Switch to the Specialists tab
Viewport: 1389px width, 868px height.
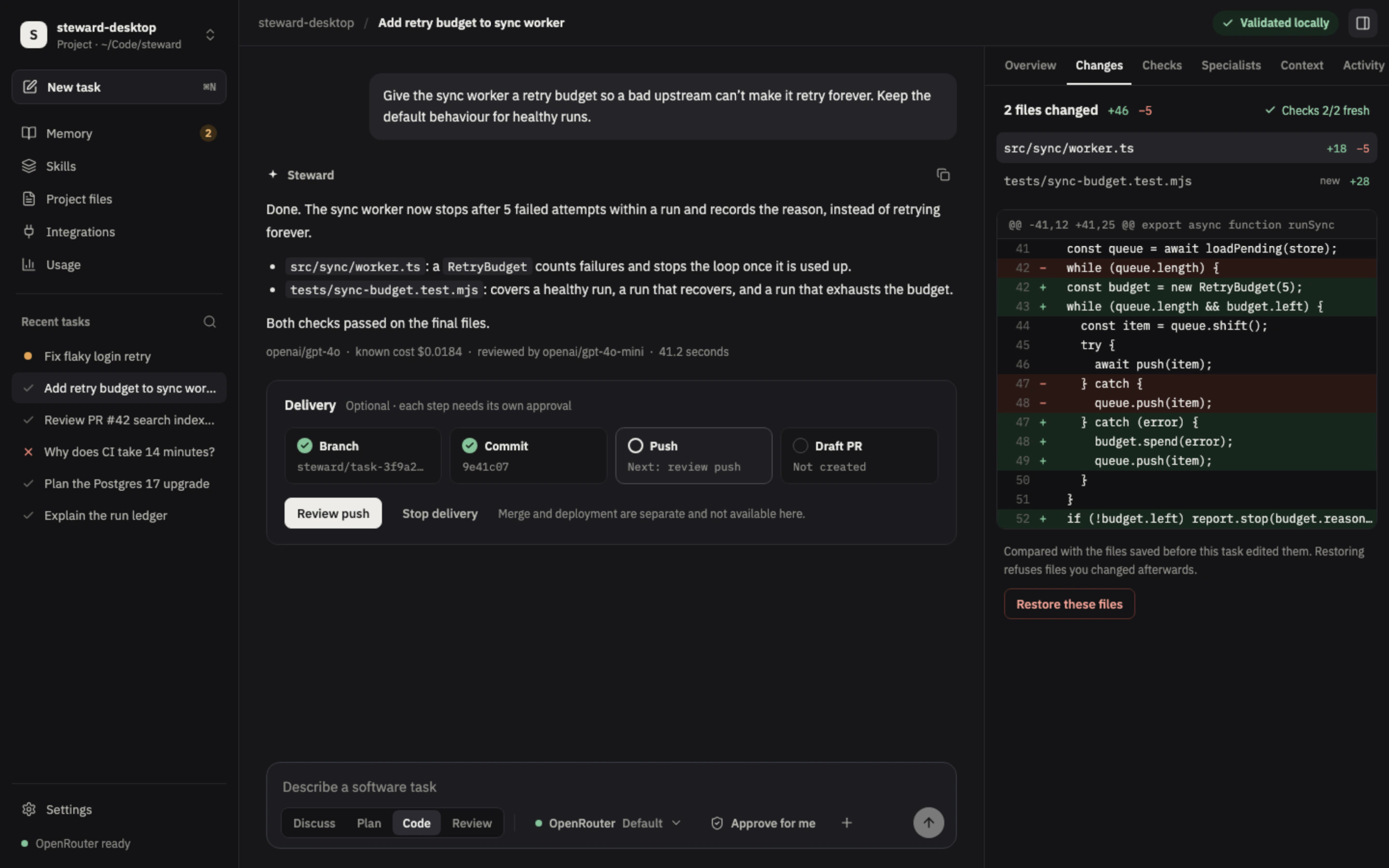[x=1231, y=66]
